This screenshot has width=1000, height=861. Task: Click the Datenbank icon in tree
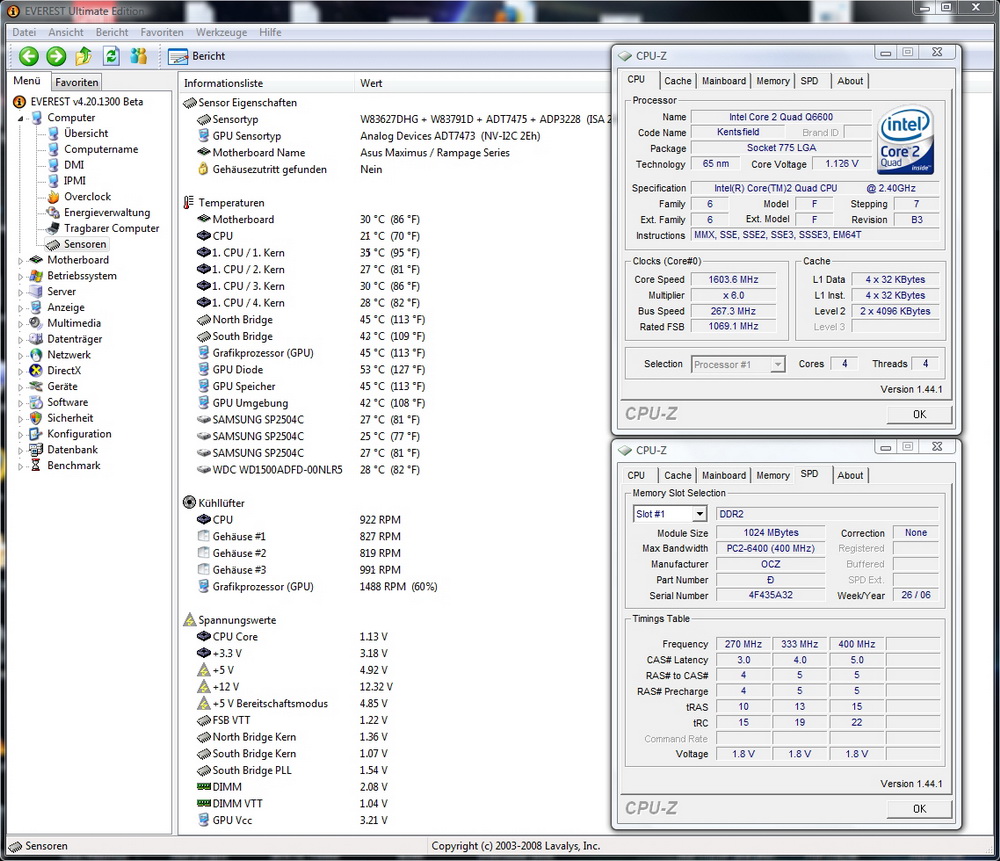click(36, 450)
